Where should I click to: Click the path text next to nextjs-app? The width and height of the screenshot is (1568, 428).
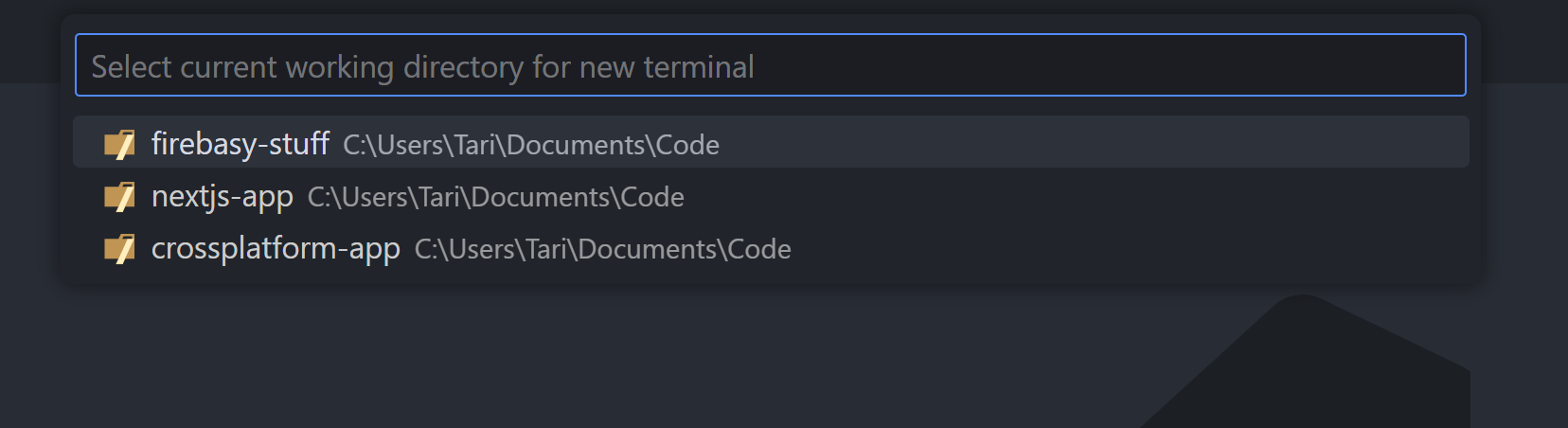point(495,197)
